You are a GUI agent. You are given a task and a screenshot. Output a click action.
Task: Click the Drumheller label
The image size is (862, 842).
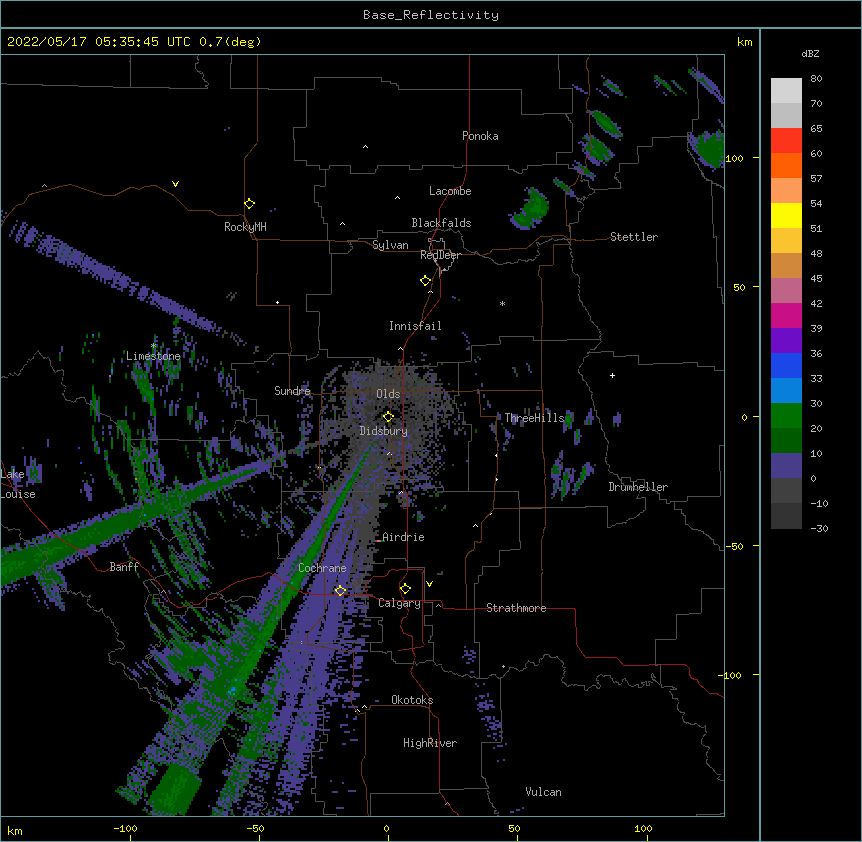[x=638, y=487]
